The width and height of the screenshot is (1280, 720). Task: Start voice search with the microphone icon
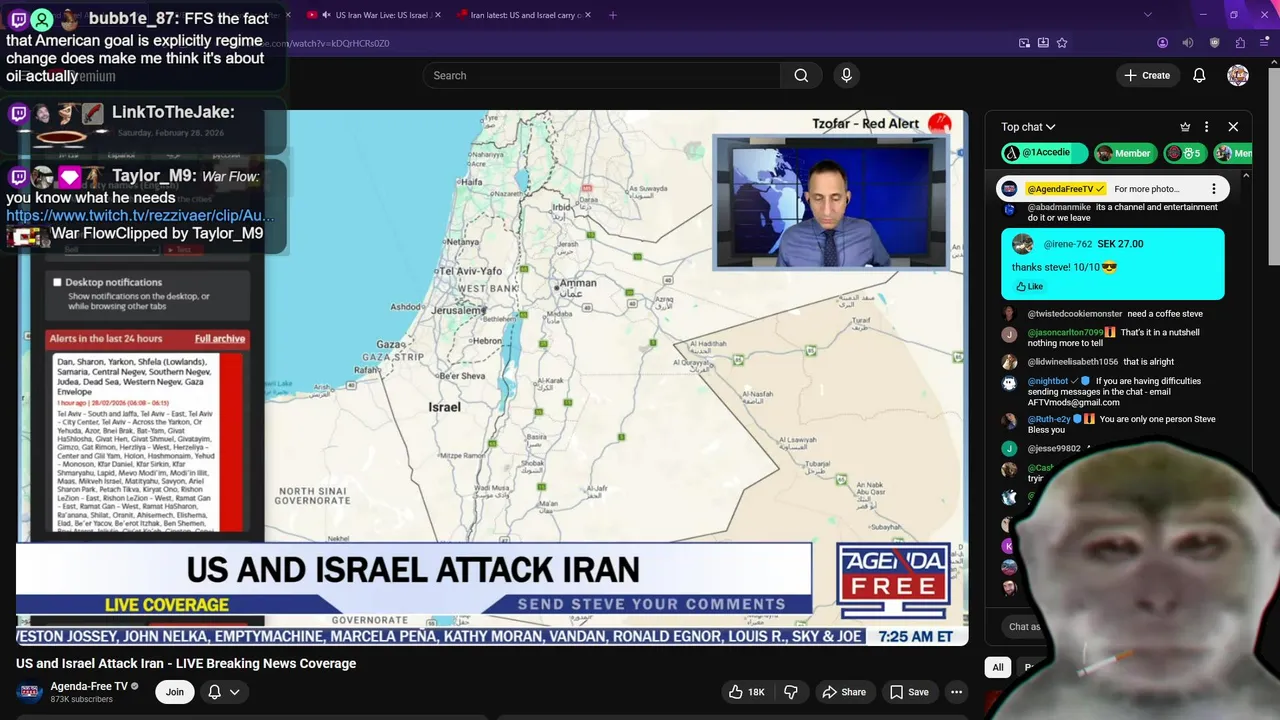click(847, 75)
